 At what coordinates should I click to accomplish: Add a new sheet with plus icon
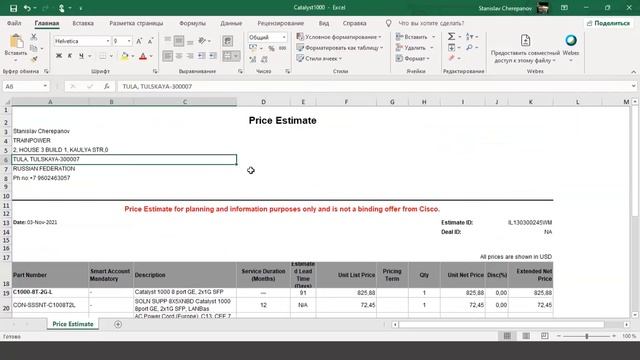(x=118, y=324)
